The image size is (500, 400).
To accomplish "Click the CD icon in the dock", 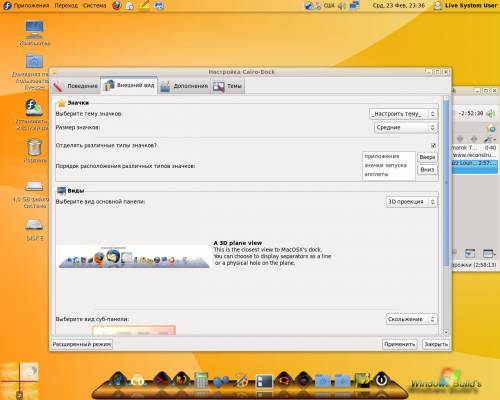I will pos(138,380).
